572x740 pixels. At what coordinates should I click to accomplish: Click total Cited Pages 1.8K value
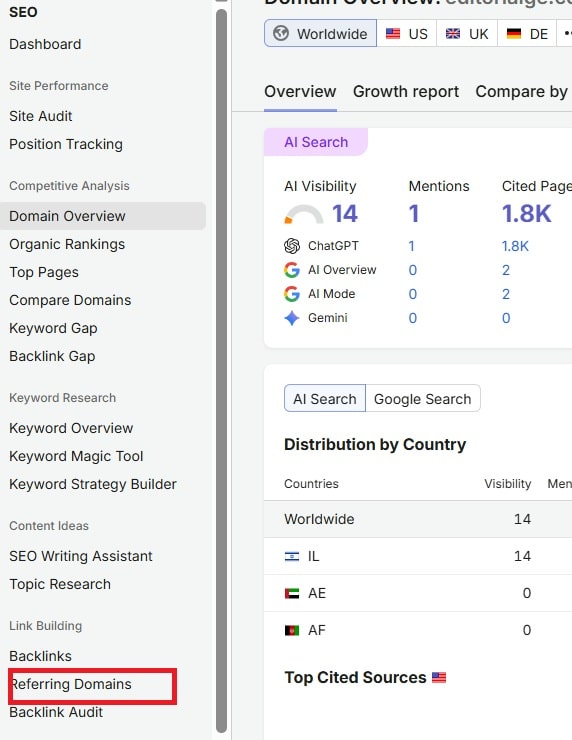(526, 213)
